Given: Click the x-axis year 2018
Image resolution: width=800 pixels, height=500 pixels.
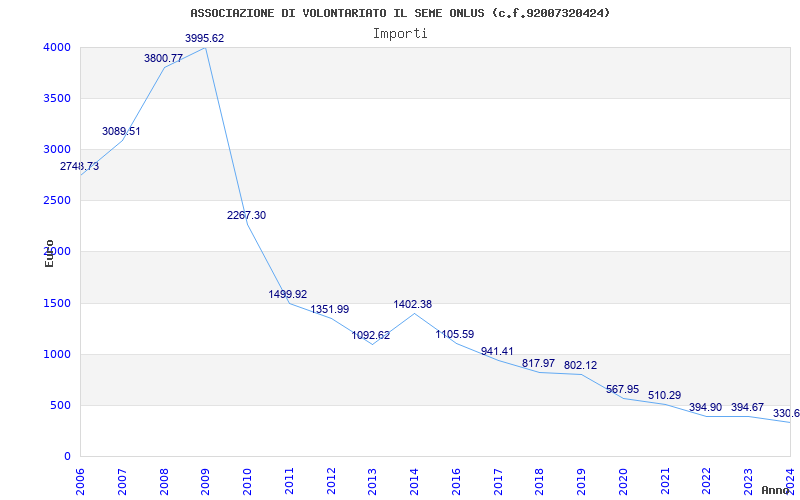Looking at the screenshot, I should point(540,482).
